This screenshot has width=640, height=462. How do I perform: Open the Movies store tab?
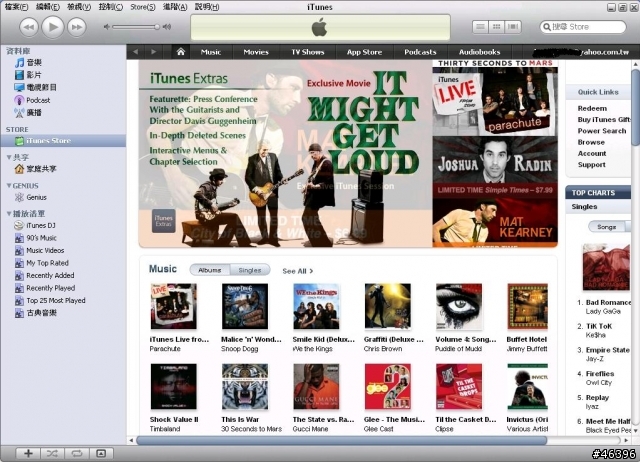256,52
